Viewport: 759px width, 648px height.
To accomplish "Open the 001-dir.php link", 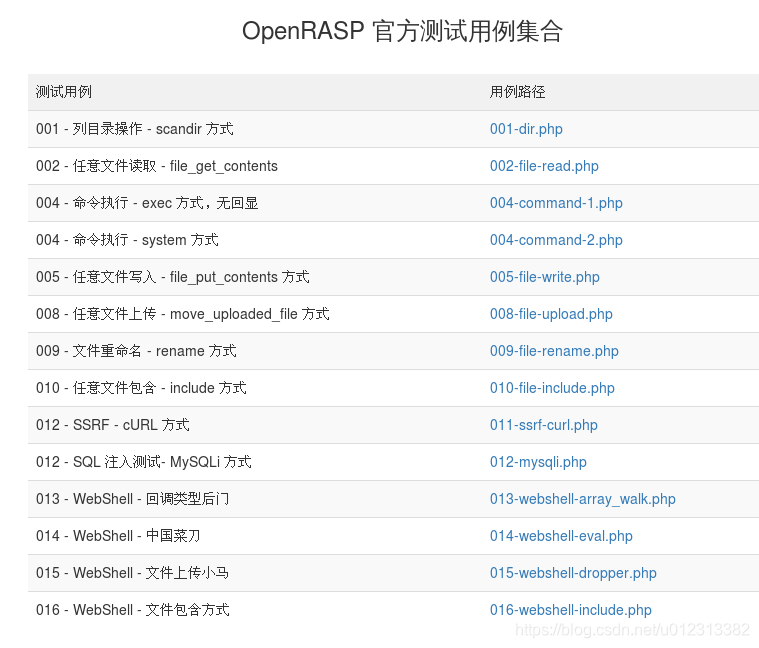I will click(526, 129).
